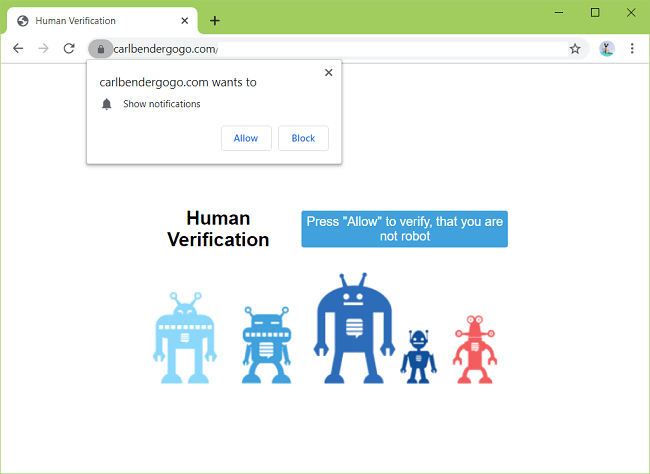This screenshot has height=474, width=650.
Task: Open a new tab
Action: point(215,20)
